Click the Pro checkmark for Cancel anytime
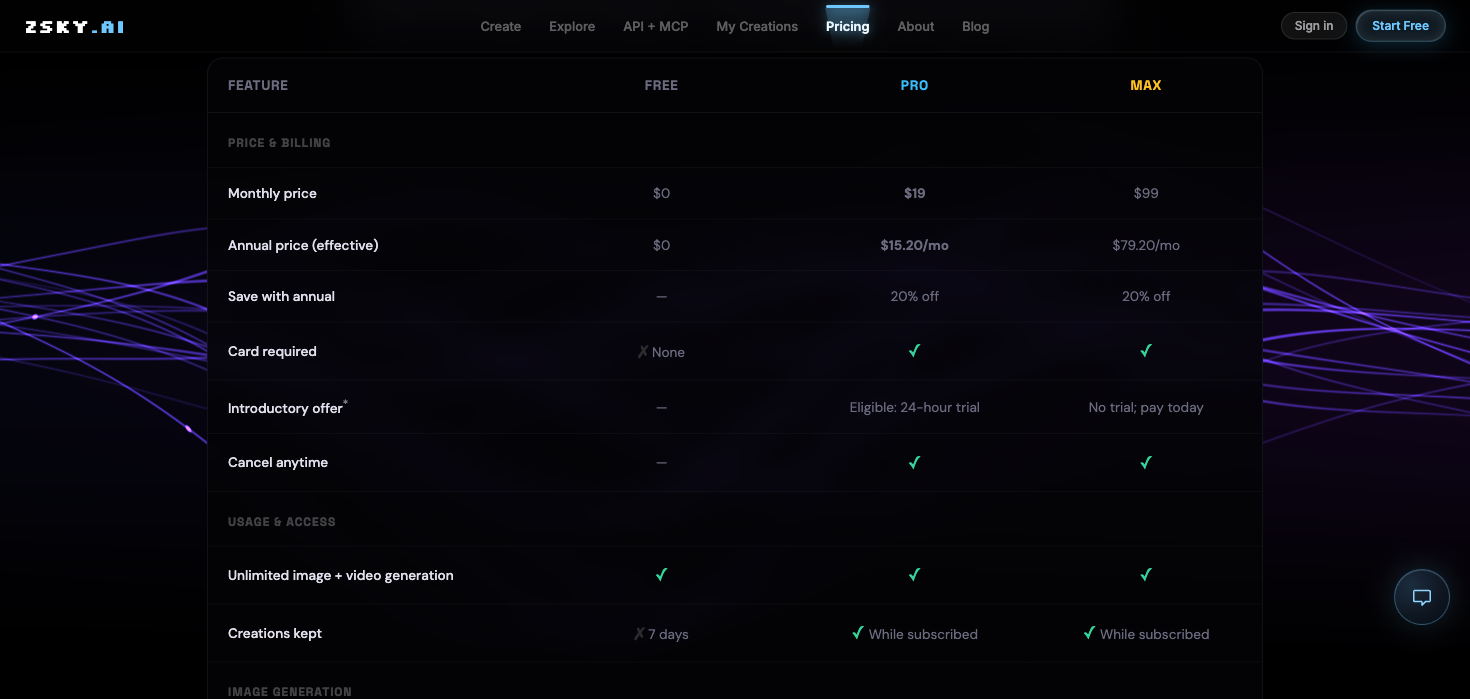This screenshot has width=1470, height=699. [x=914, y=463]
